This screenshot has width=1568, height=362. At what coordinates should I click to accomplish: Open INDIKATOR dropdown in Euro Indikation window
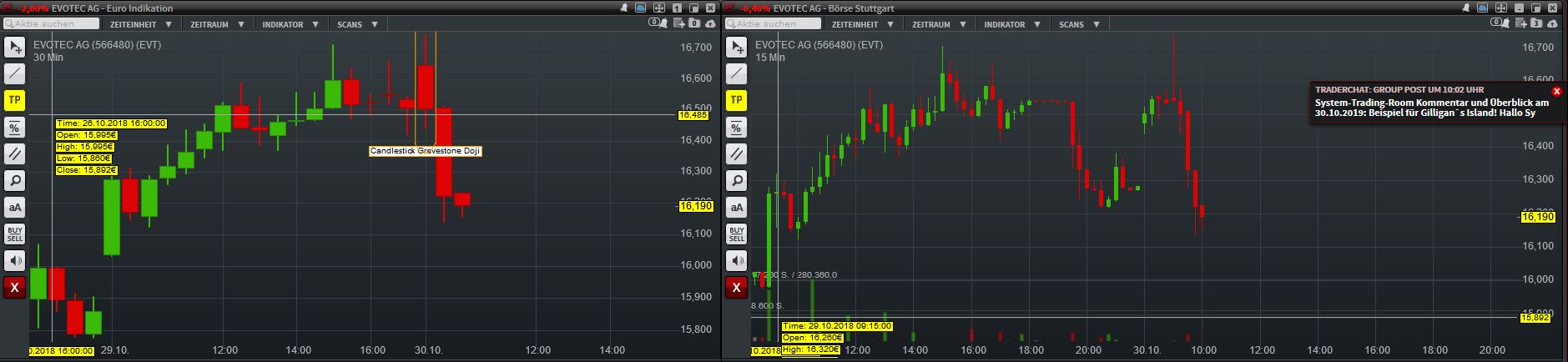pos(290,24)
